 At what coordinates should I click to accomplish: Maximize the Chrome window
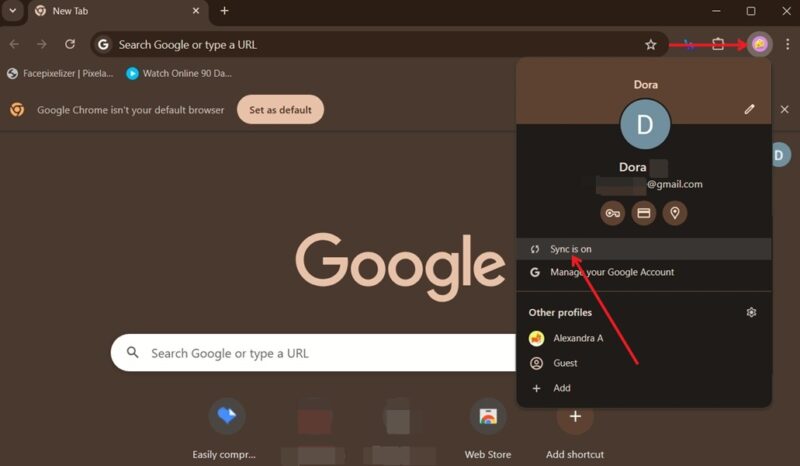[x=751, y=11]
